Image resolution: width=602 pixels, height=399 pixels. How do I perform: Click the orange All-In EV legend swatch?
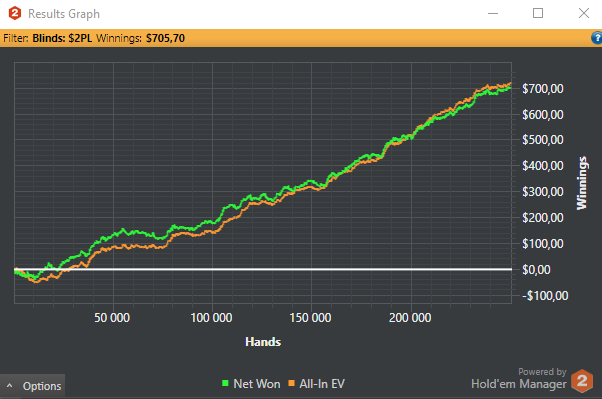(x=291, y=383)
